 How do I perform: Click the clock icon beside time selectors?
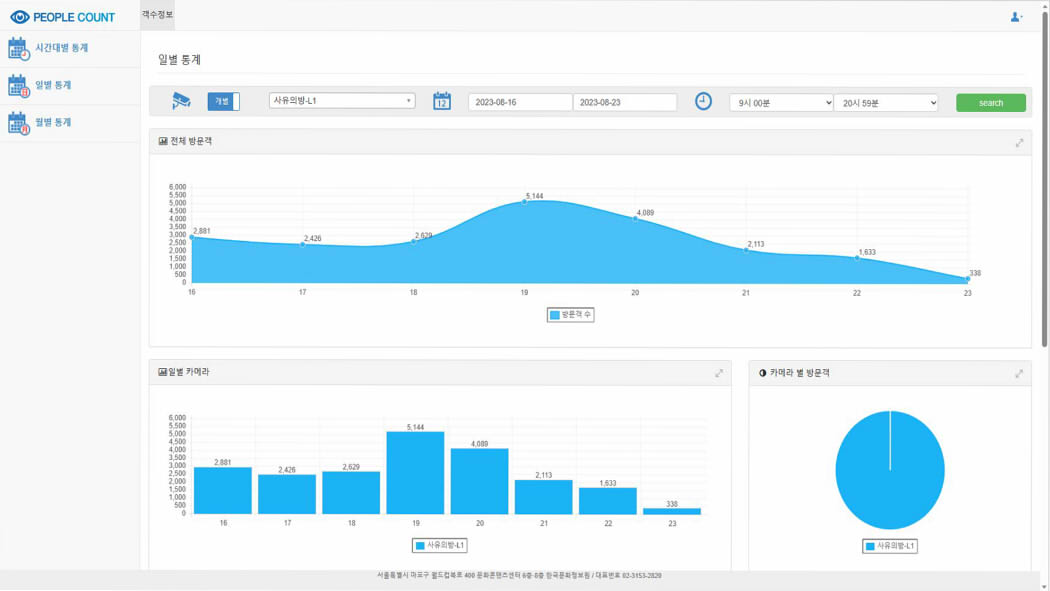pos(703,101)
